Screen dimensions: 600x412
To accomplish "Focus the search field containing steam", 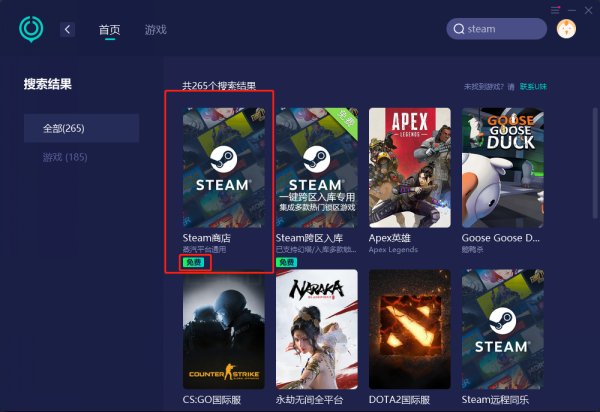I will (x=496, y=29).
